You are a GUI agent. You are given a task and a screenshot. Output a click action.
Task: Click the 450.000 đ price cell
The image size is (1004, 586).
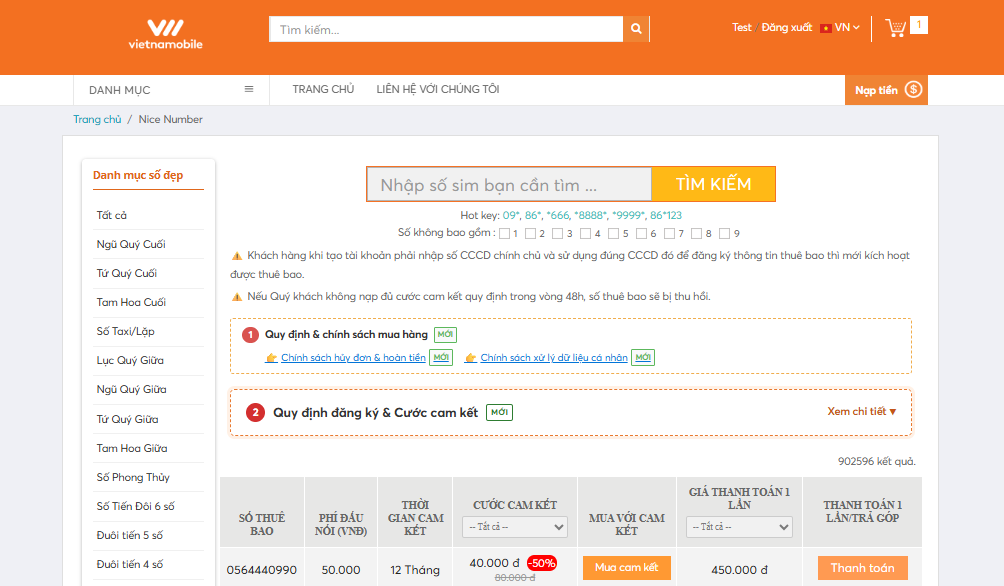pyautogui.click(x=739, y=569)
